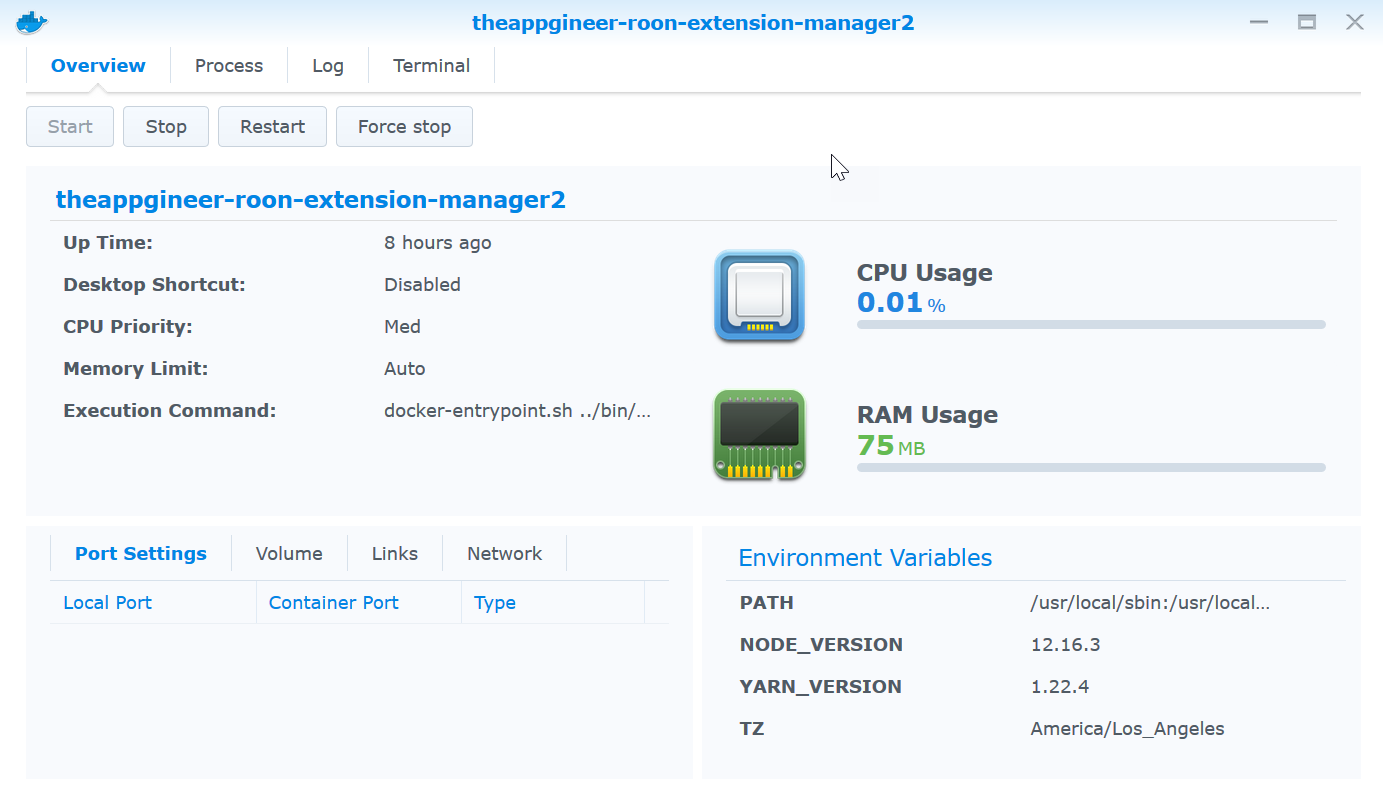Viewport: 1383px width, 795px height.
Task: Switch to the Links tab
Action: click(x=395, y=554)
